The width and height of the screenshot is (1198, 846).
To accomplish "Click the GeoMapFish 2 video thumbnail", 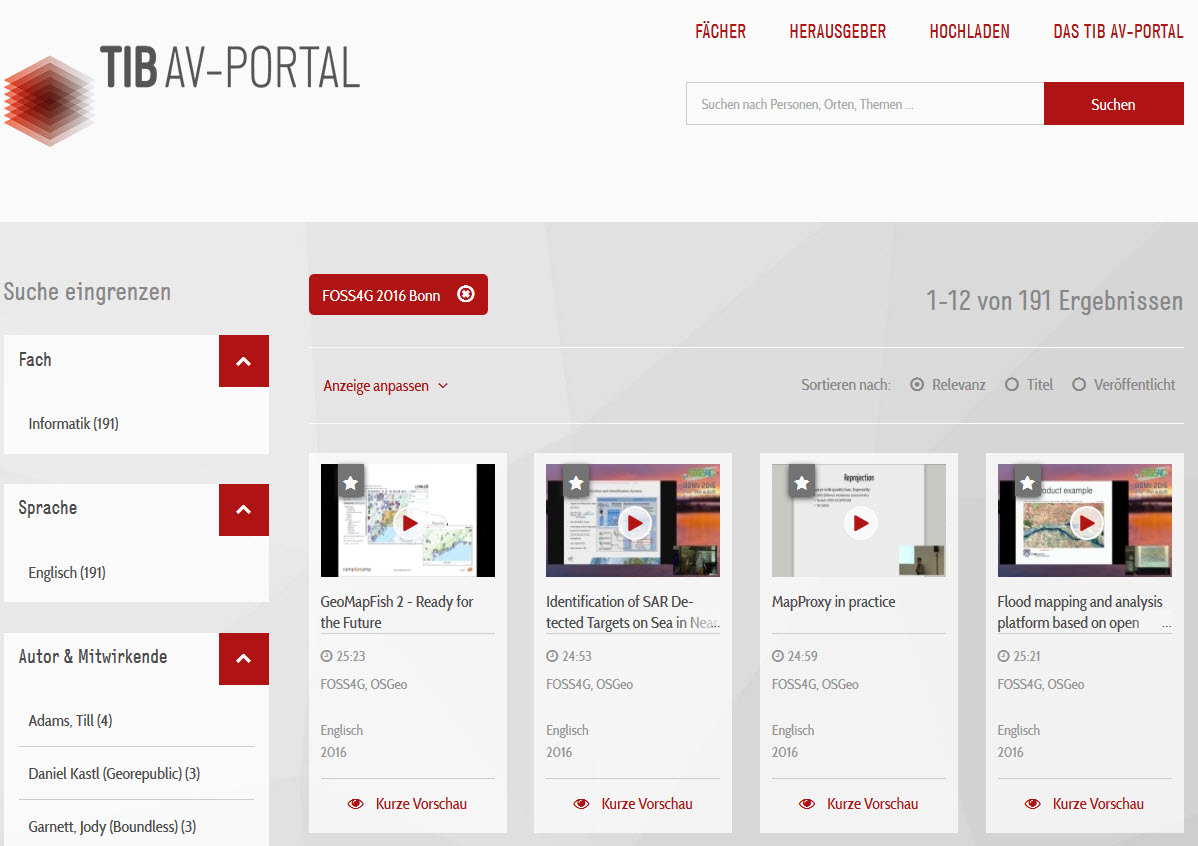I will pyautogui.click(x=408, y=520).
